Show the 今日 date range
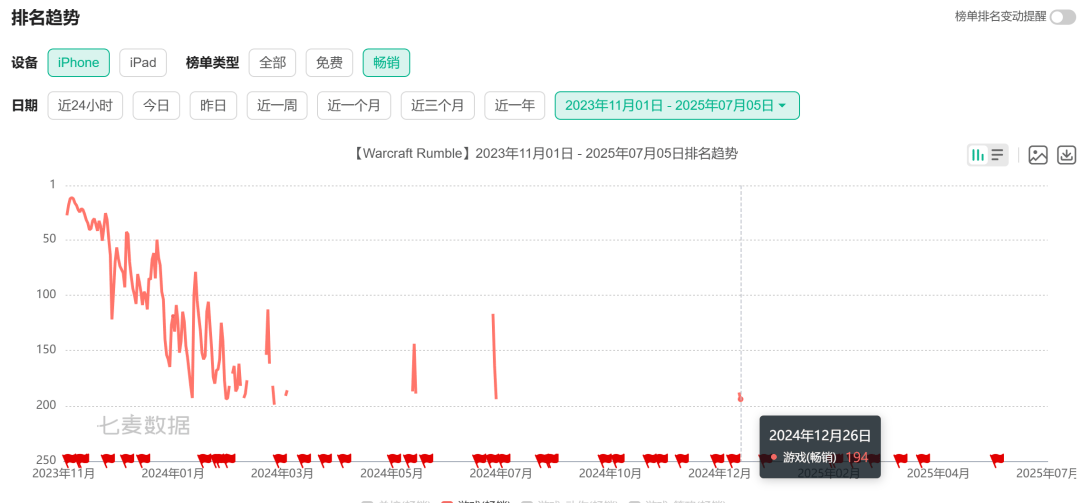 pyautogui.click(x=156, y=105)
